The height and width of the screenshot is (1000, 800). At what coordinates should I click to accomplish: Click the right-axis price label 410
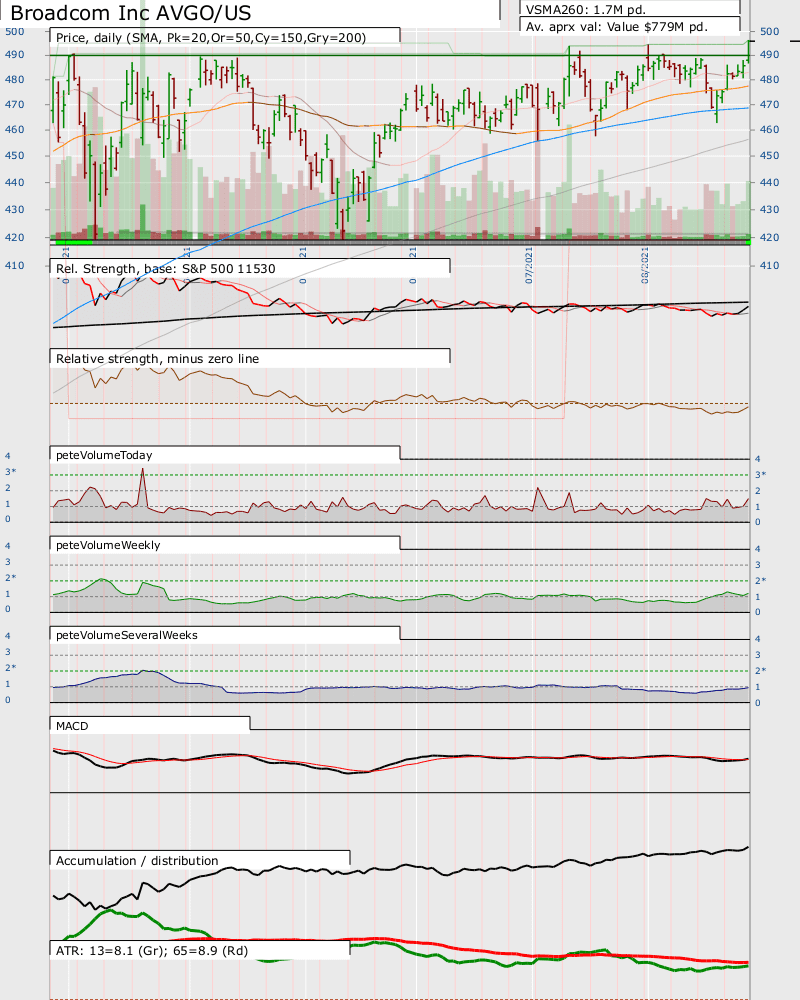769,265
